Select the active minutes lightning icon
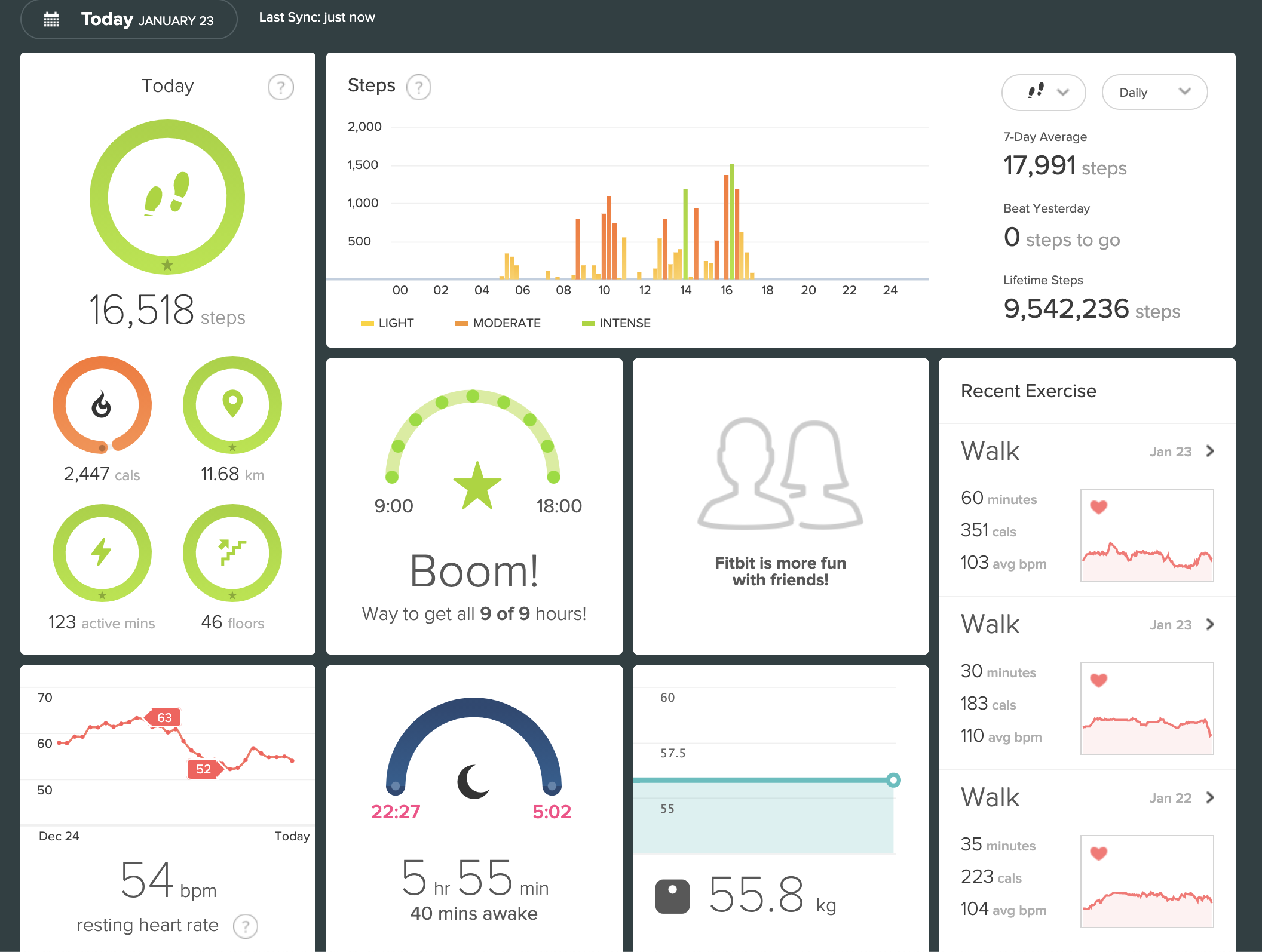 tap(102, 552)
